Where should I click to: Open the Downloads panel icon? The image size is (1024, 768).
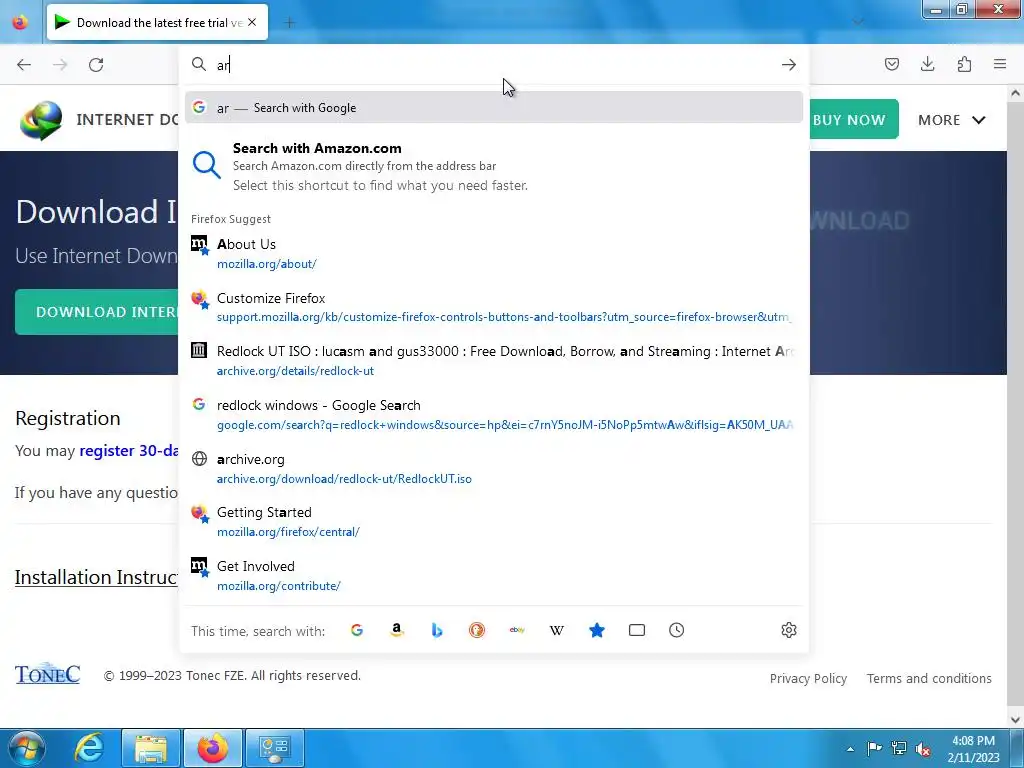point(927,64)
